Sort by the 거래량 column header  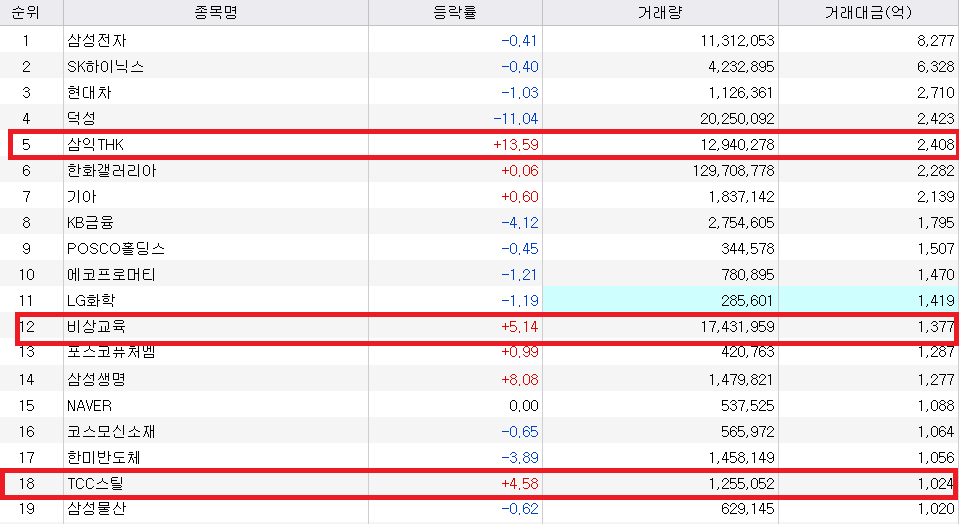660,12
